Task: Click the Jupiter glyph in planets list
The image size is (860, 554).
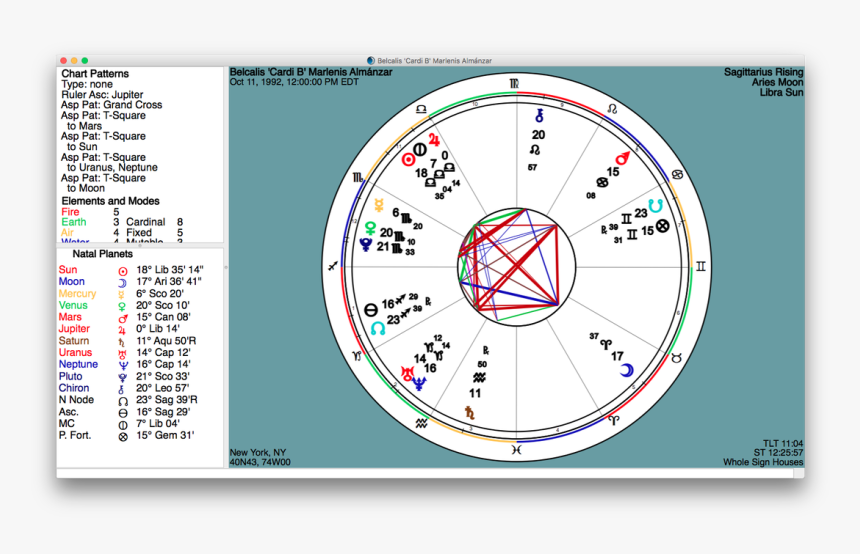Action: click(x=122, y=330)
